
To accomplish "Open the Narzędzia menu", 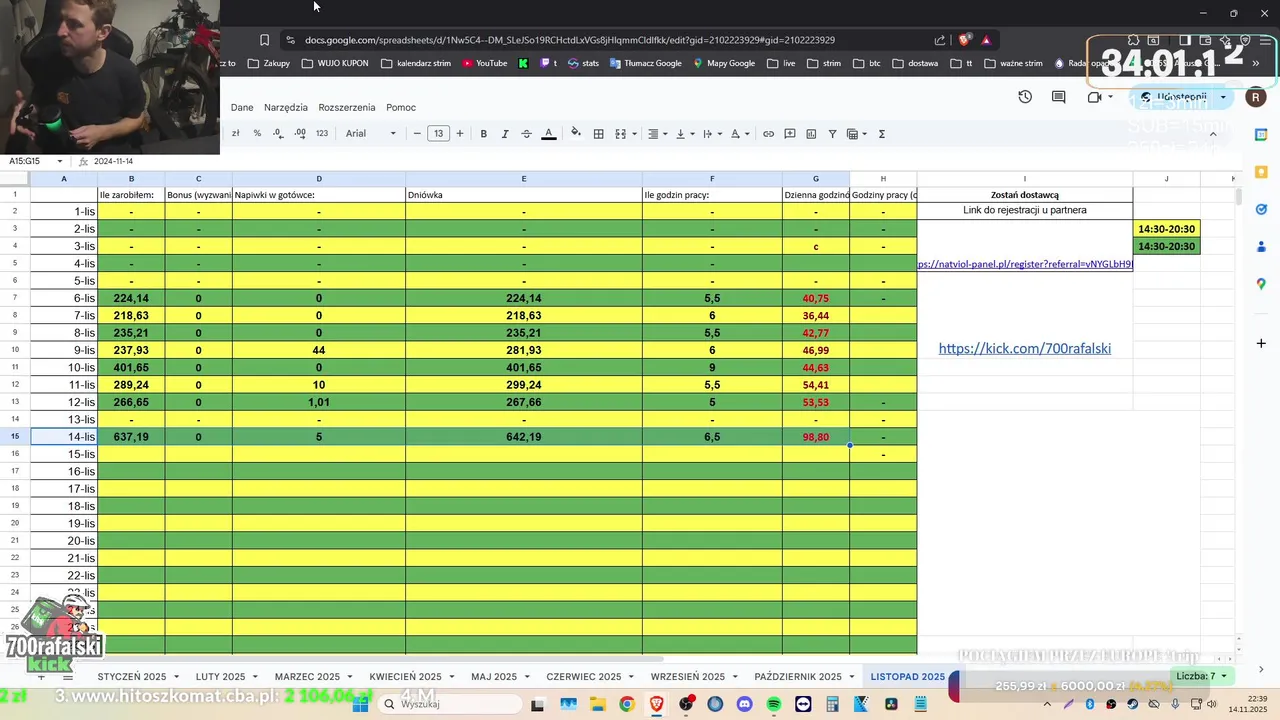I will (x=286, y=107).
